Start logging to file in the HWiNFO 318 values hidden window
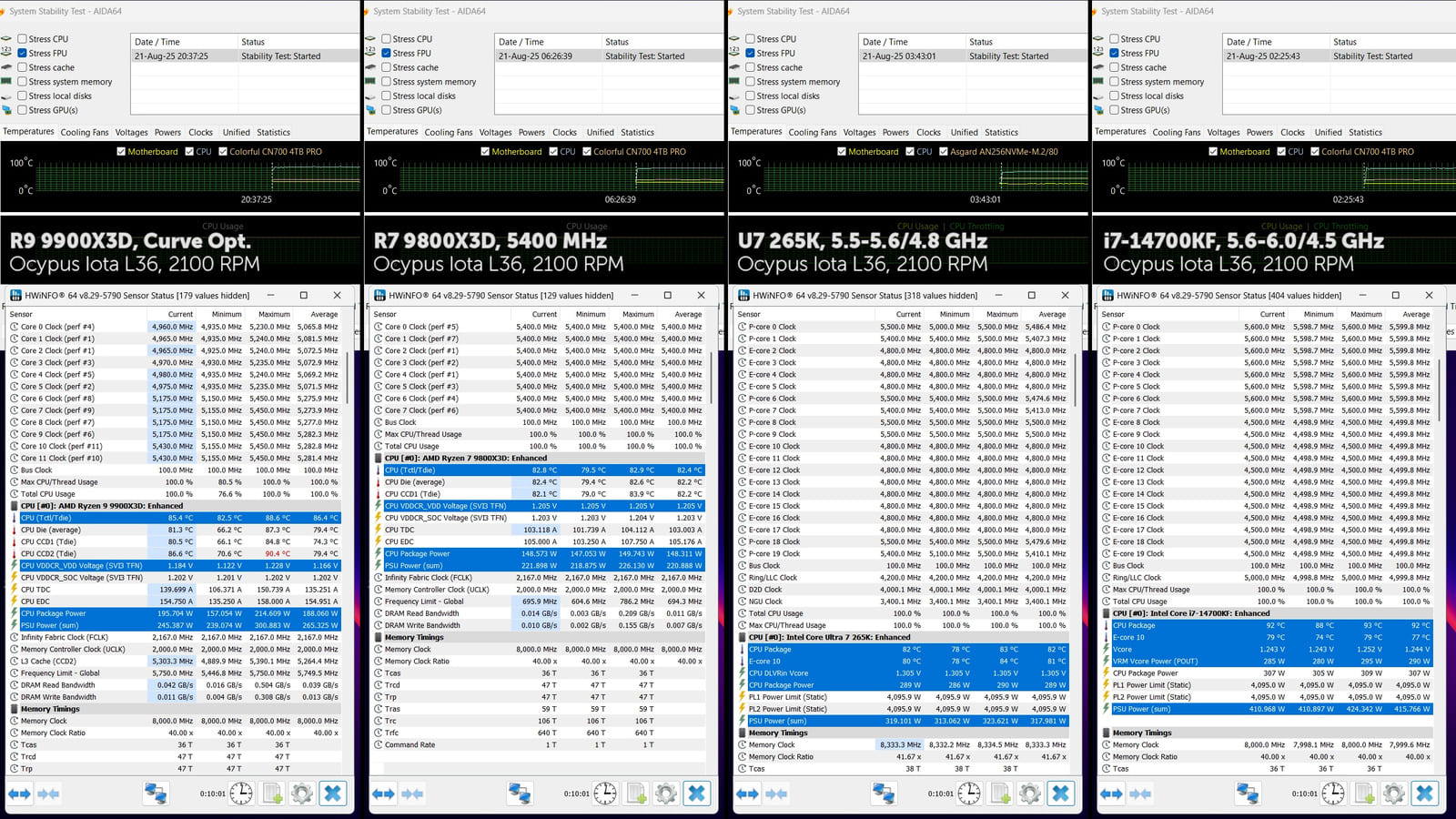The image size is (1456, 819). pyautogui.click(x=1001, y=794)
